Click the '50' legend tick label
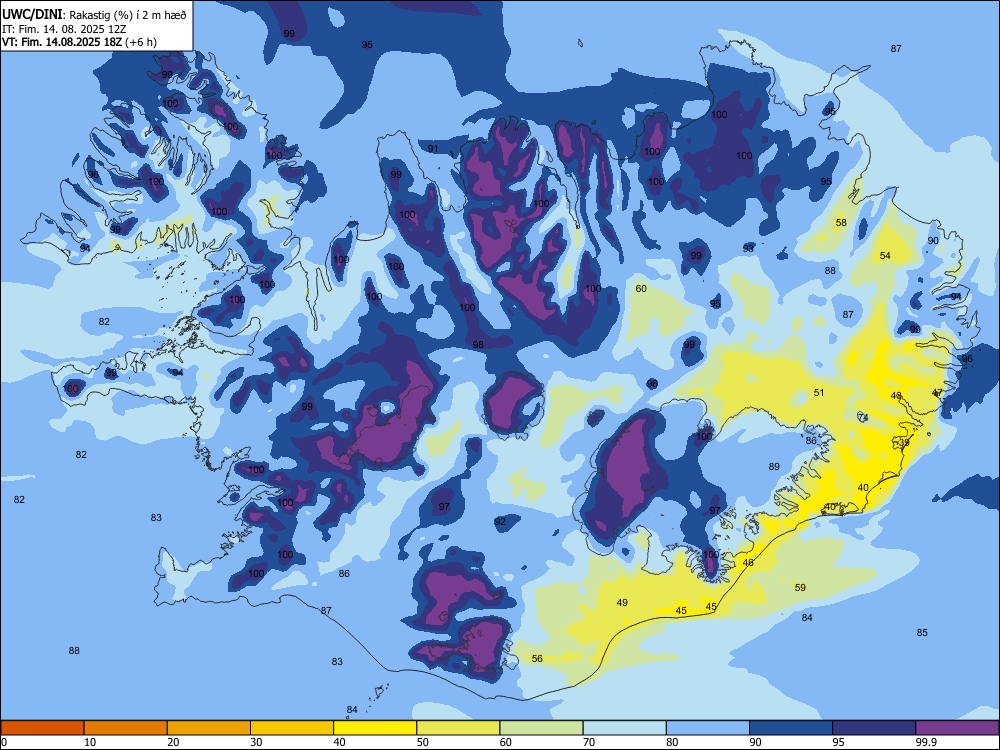 422,742
